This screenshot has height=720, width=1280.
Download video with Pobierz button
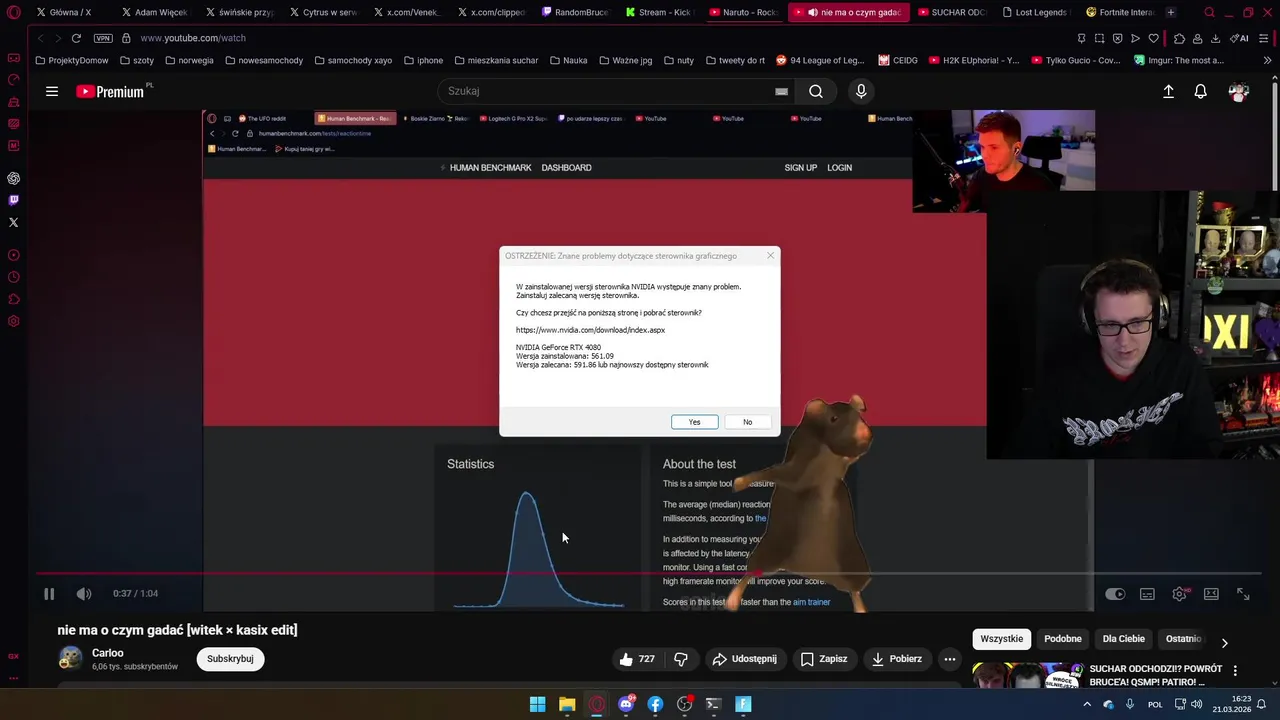pos(896,659)
